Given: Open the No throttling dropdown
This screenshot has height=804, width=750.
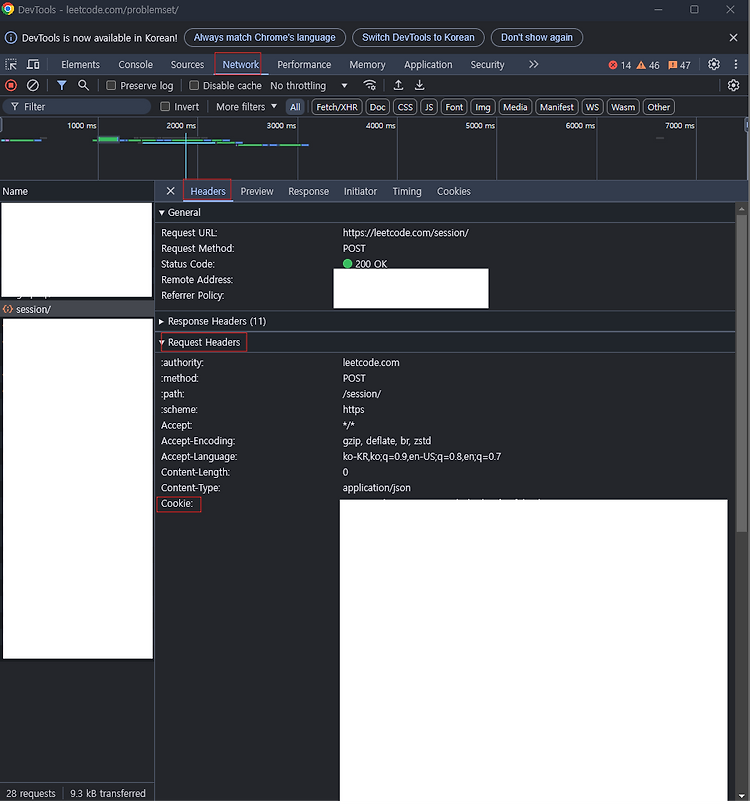Looking at the screenshot, I should 309,86.
